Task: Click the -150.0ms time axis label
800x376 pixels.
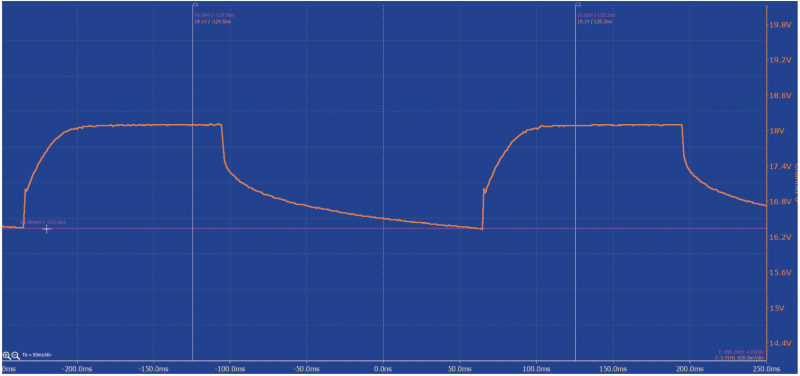Action: point(153,368)
